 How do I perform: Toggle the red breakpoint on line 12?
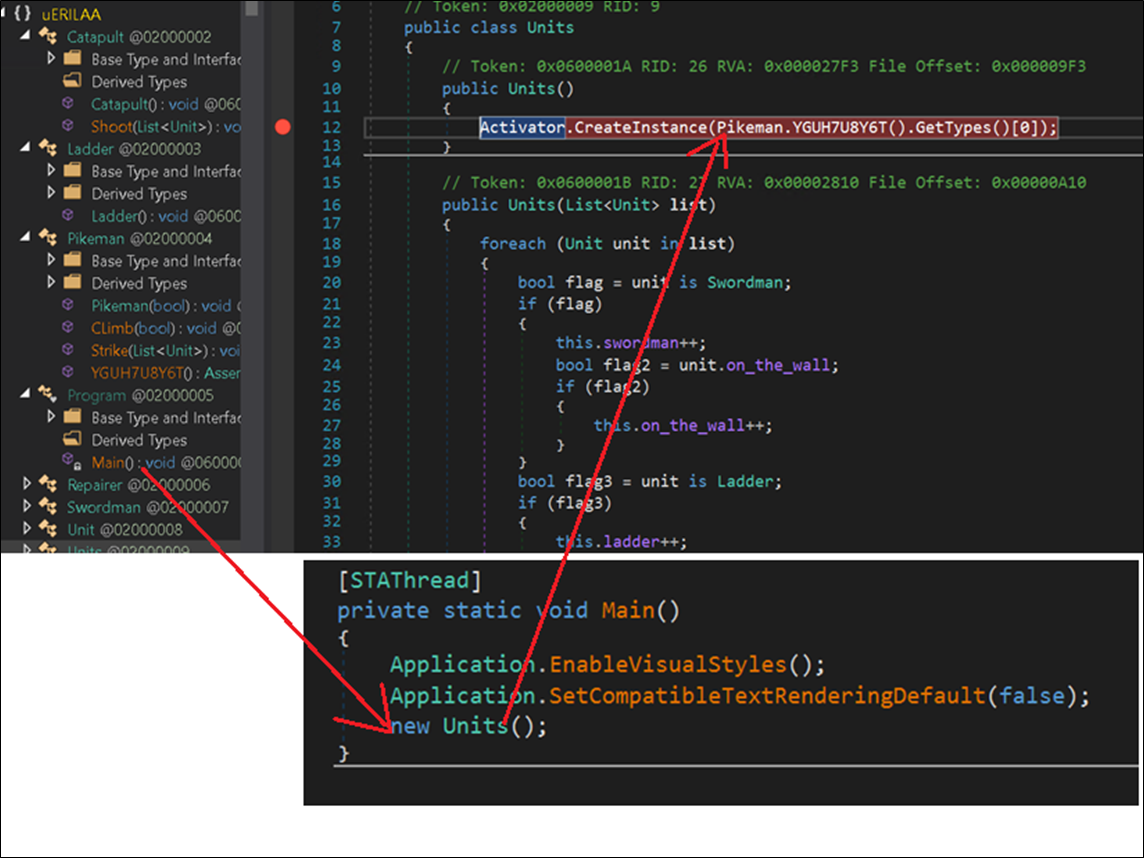pyautogui.click(x=283, y=127)
